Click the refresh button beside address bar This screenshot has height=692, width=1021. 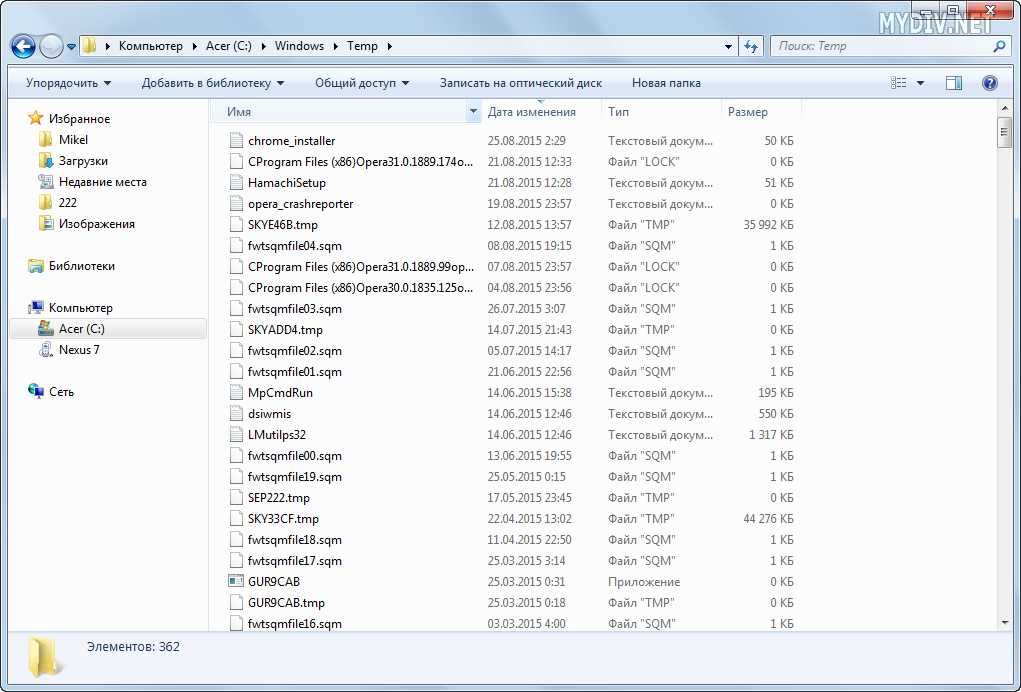coord(752,46)
